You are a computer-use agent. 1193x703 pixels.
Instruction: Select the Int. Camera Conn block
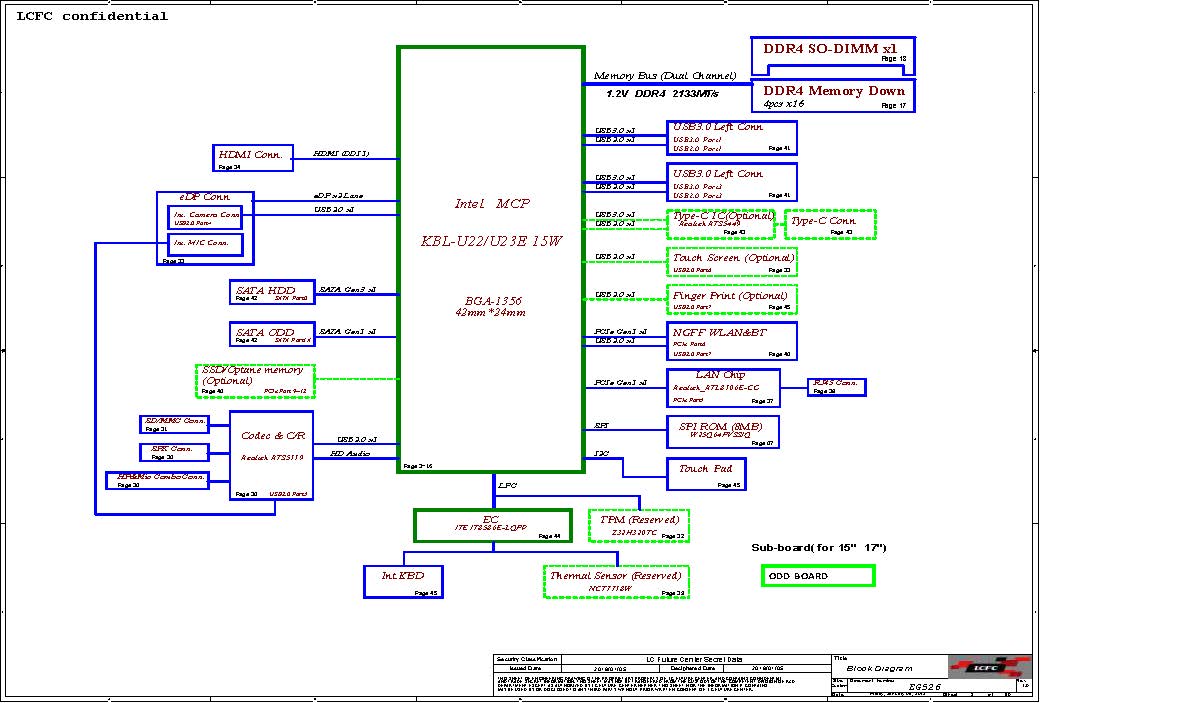pos(205,217)
